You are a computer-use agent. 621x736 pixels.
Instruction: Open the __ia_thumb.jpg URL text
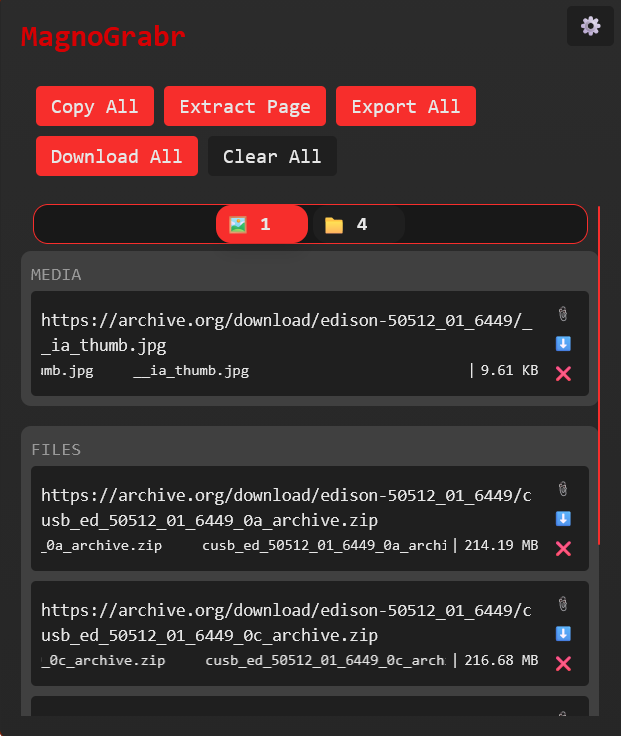coord(286,332)
